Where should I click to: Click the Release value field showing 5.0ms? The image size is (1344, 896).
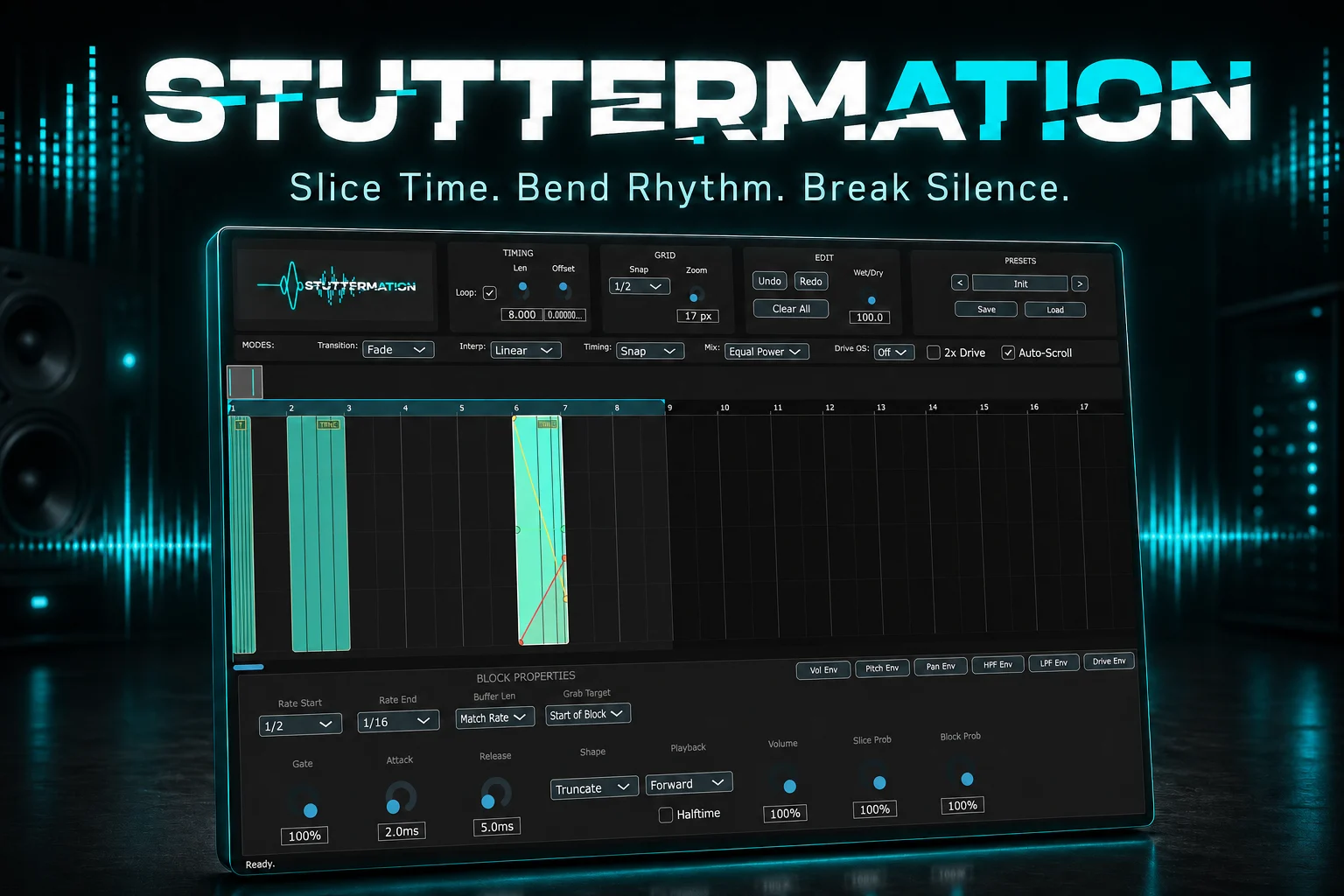(x=497, y=827)
